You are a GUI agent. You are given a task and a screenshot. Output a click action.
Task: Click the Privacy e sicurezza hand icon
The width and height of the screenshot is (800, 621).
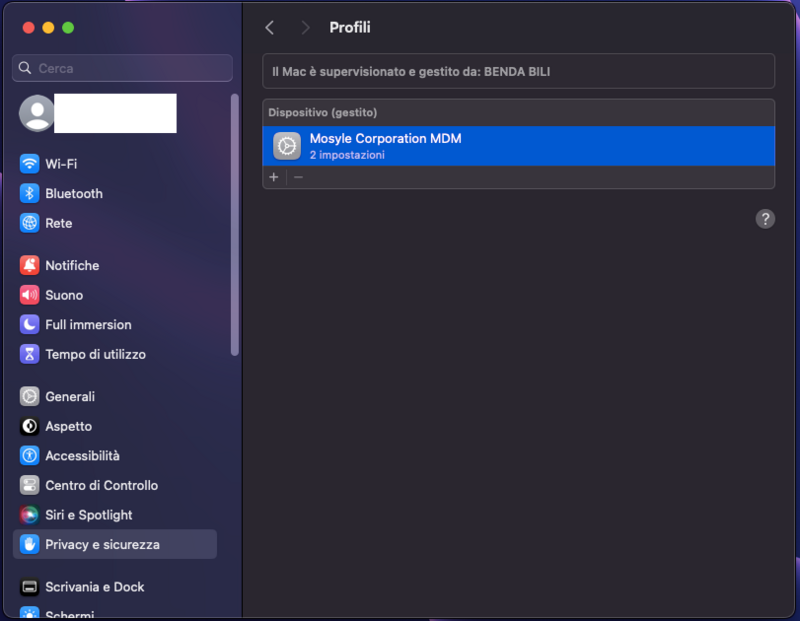(x=29, y=544)
